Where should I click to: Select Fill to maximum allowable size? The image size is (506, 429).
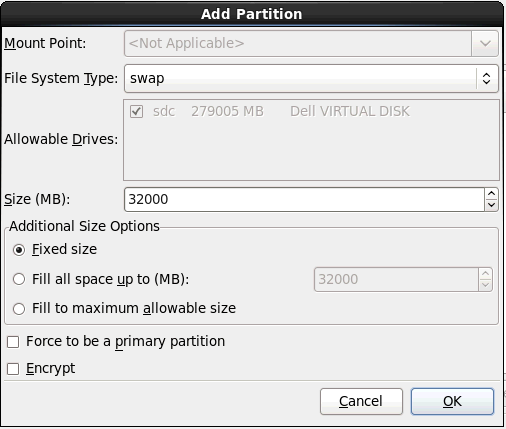tap(19, 308)
